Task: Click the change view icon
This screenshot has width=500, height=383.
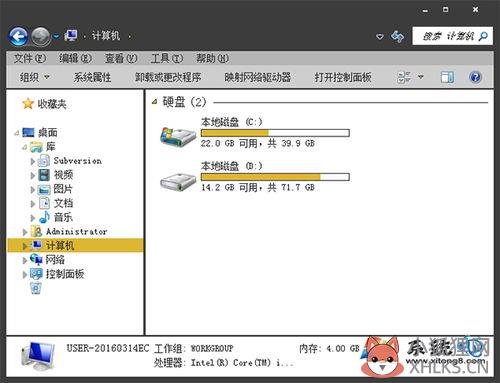Action: tap(404, 77)
